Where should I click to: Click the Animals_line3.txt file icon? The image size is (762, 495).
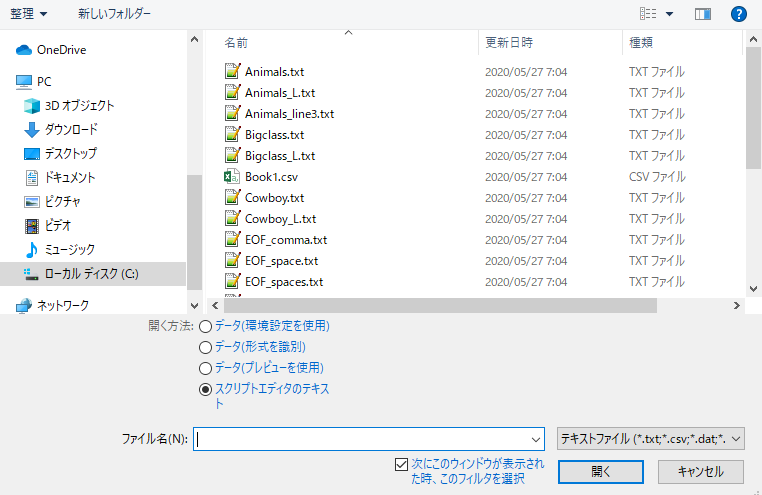coord(232,113)
